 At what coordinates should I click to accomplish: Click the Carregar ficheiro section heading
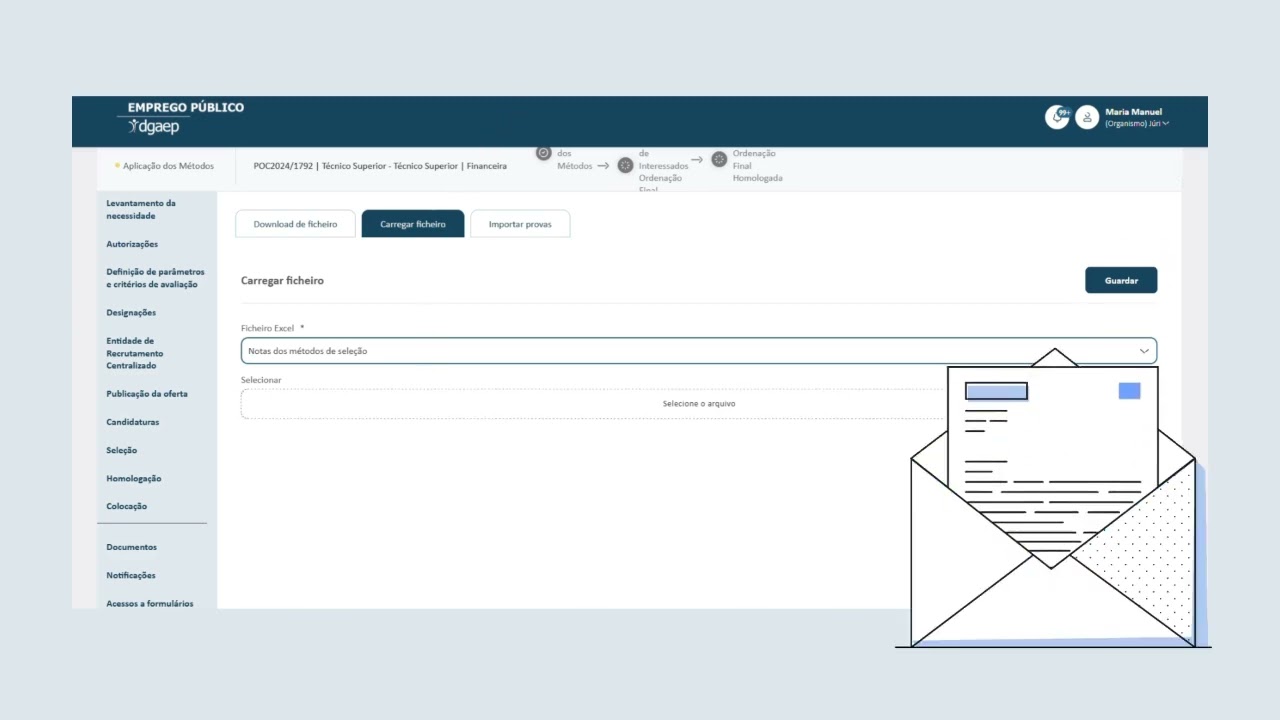282,281
